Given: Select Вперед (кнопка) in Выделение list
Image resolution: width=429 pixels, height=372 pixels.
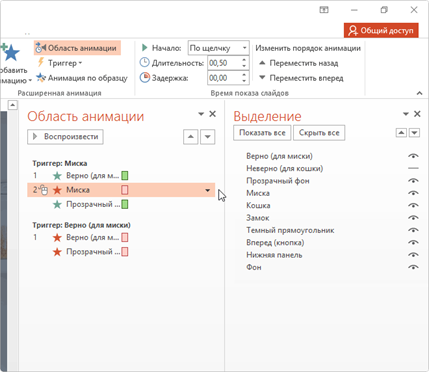Looking at the screenshot, I should pos(275,242).
